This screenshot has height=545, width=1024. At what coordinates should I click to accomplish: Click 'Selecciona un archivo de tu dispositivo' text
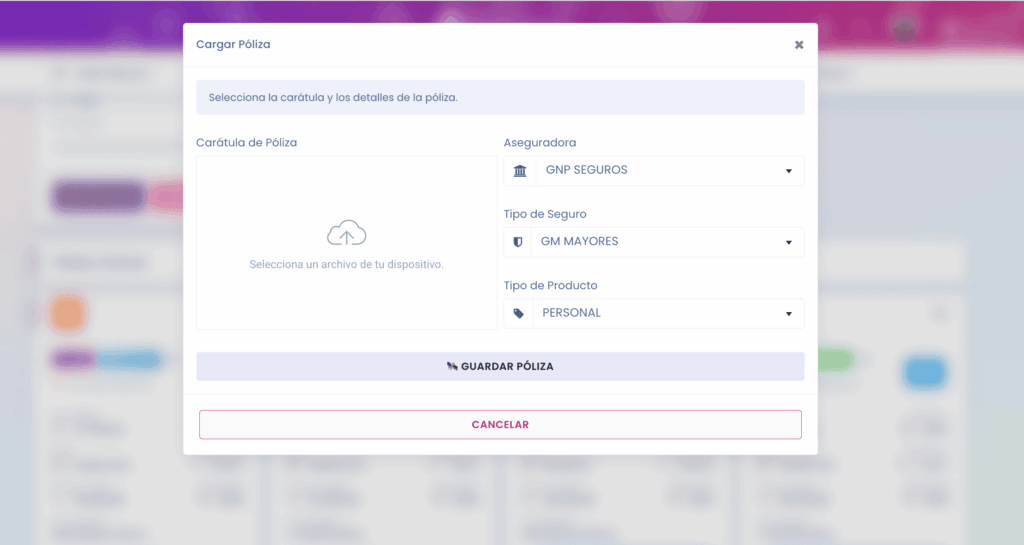pyautogui.click(x=346, y=264)
